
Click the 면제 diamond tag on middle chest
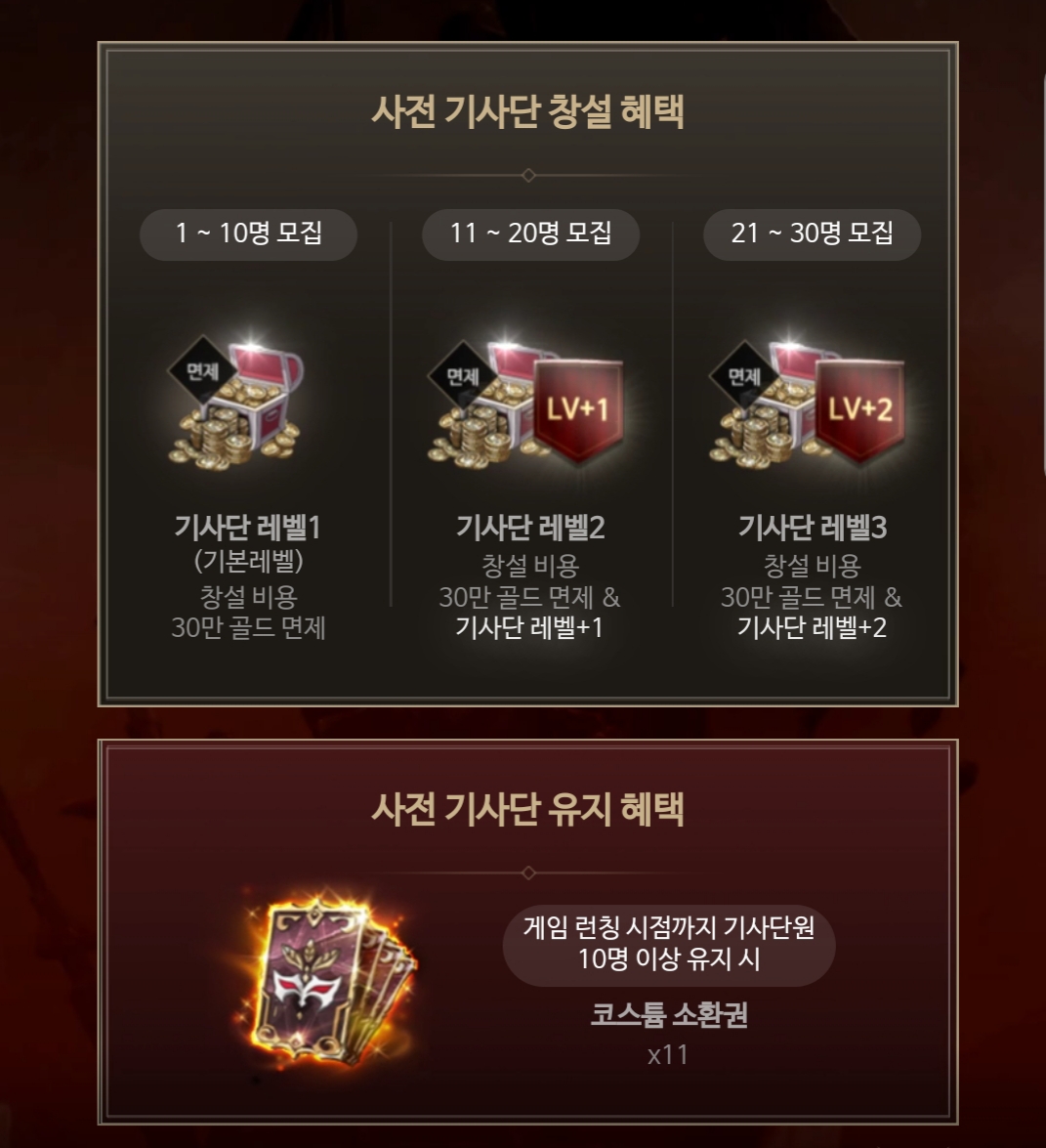coord(463,376)
